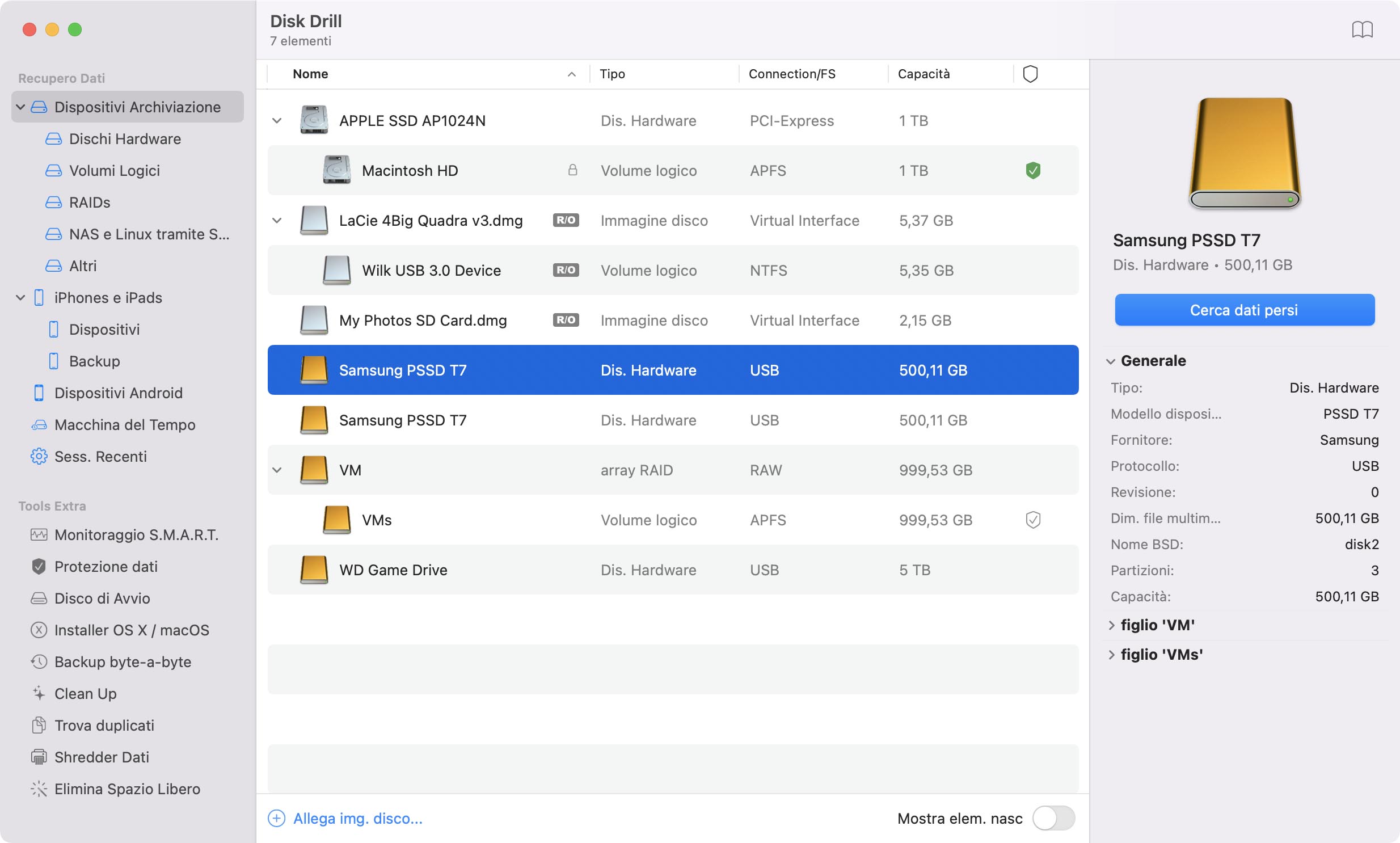Click the R/O badge on Wilk USB 3.0

coord(566,270)
